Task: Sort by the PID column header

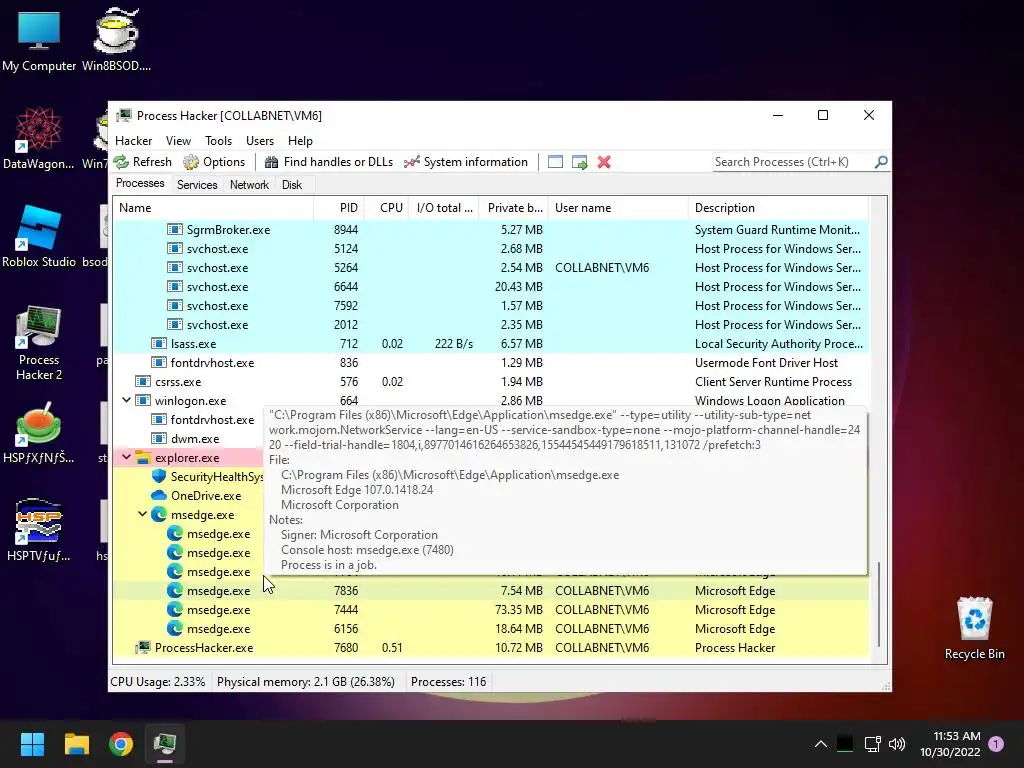Action: pyautogui.click(x=339, y=208)
